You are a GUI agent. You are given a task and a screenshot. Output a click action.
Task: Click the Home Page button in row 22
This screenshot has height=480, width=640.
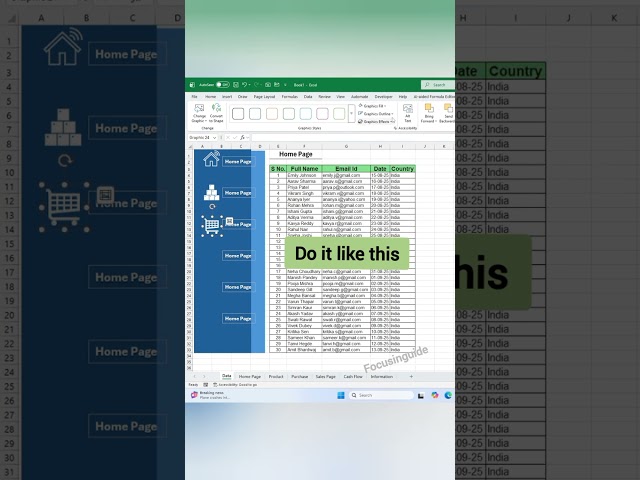tap(238, 287)
